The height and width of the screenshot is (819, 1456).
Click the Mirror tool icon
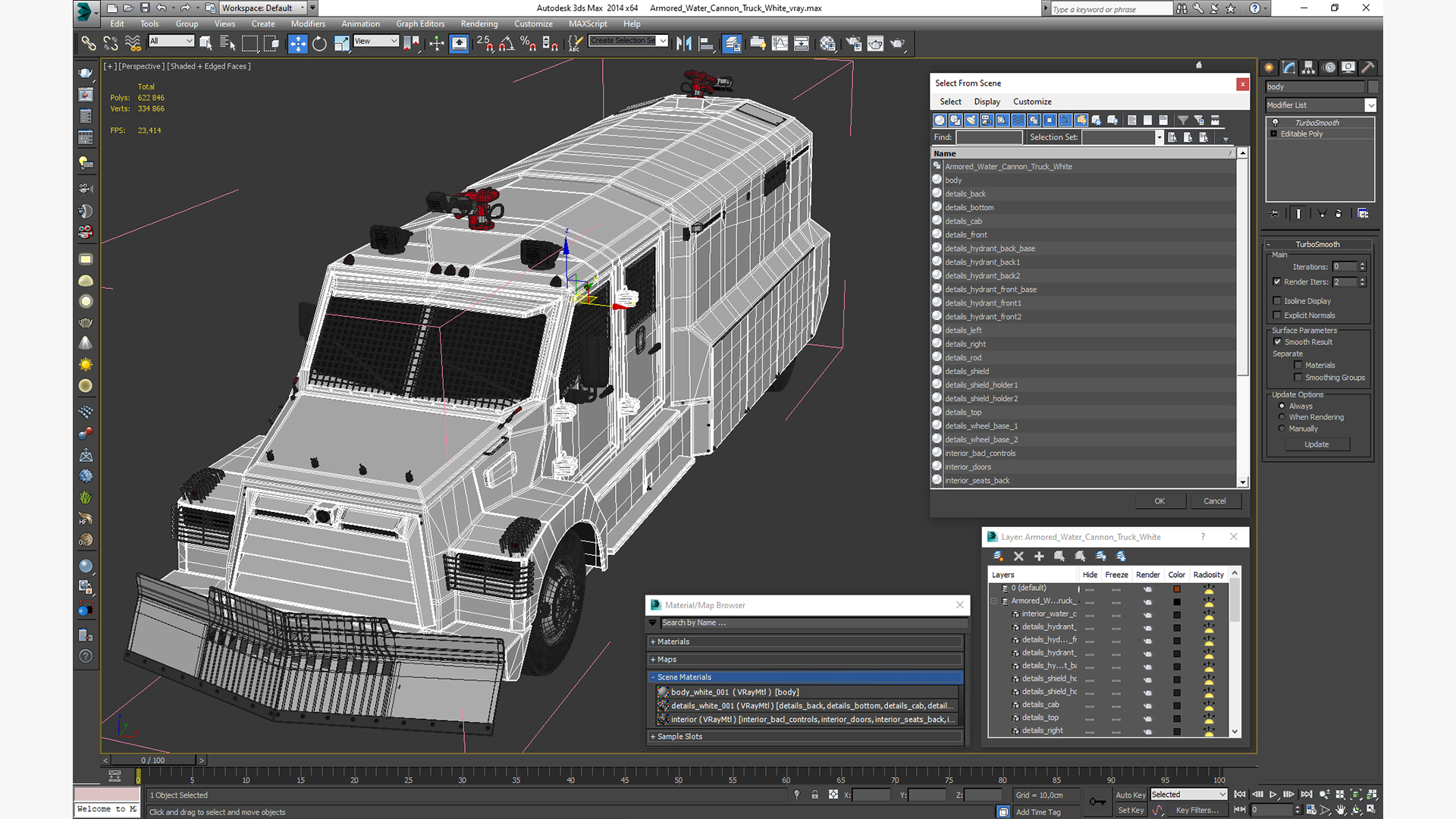(684, 44)
